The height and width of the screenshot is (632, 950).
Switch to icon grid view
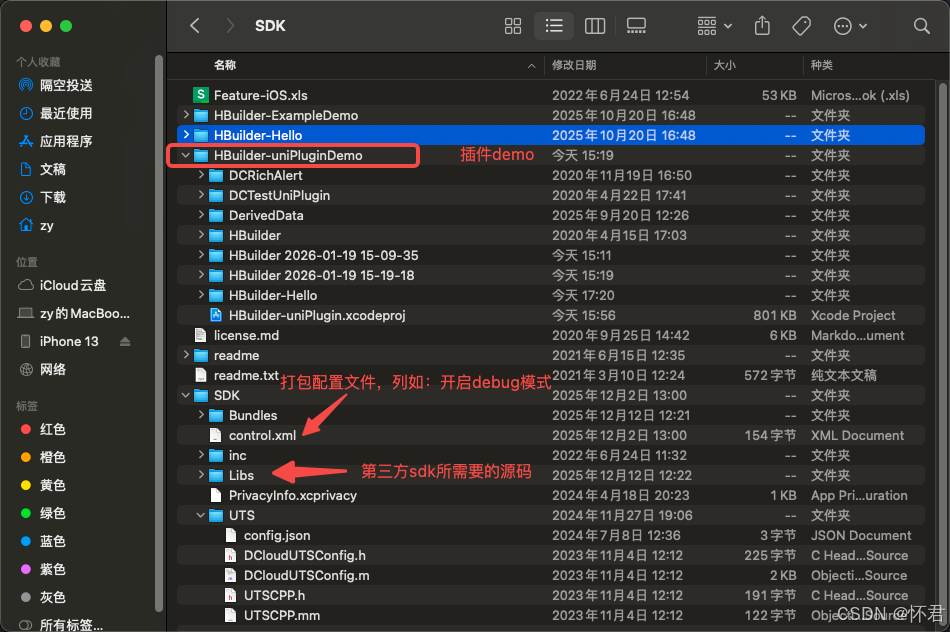(513, 25)
